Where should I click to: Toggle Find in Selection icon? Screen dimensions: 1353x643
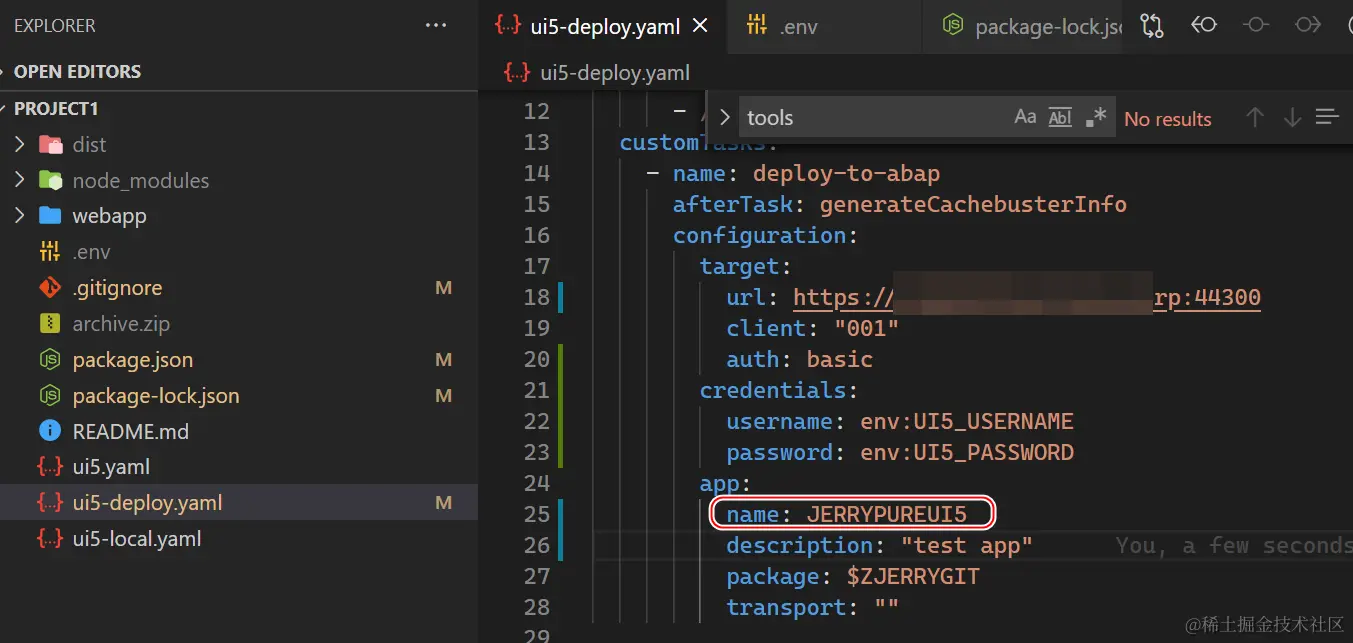pyautogui.click(x=1327, y=118)
